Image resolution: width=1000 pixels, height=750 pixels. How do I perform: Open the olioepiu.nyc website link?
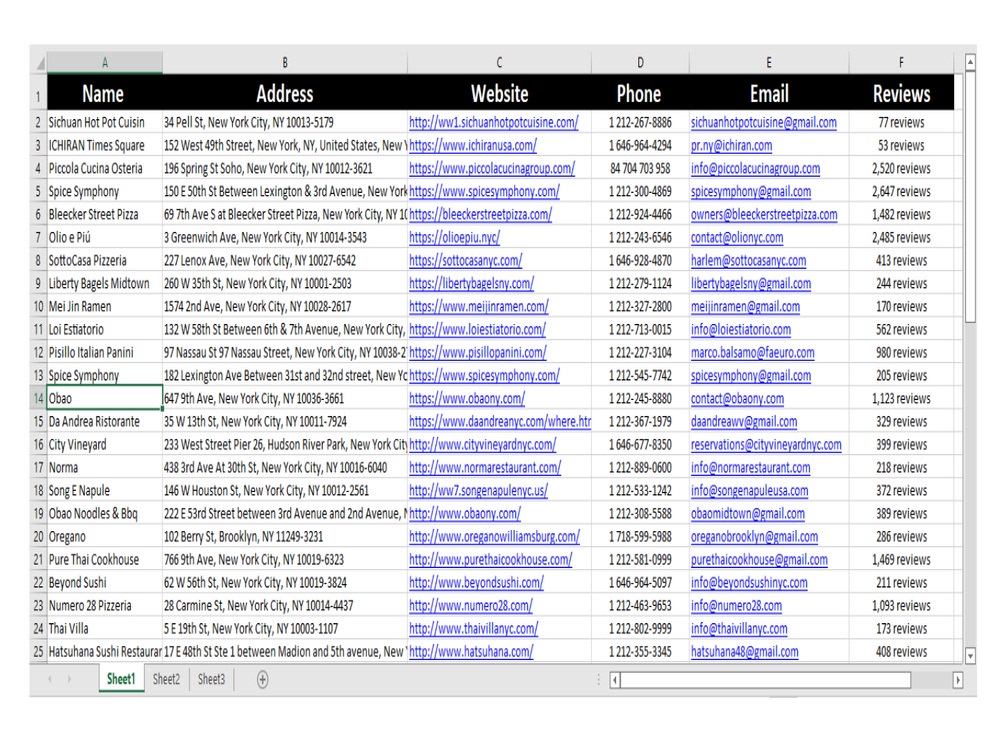pos(454,237)
